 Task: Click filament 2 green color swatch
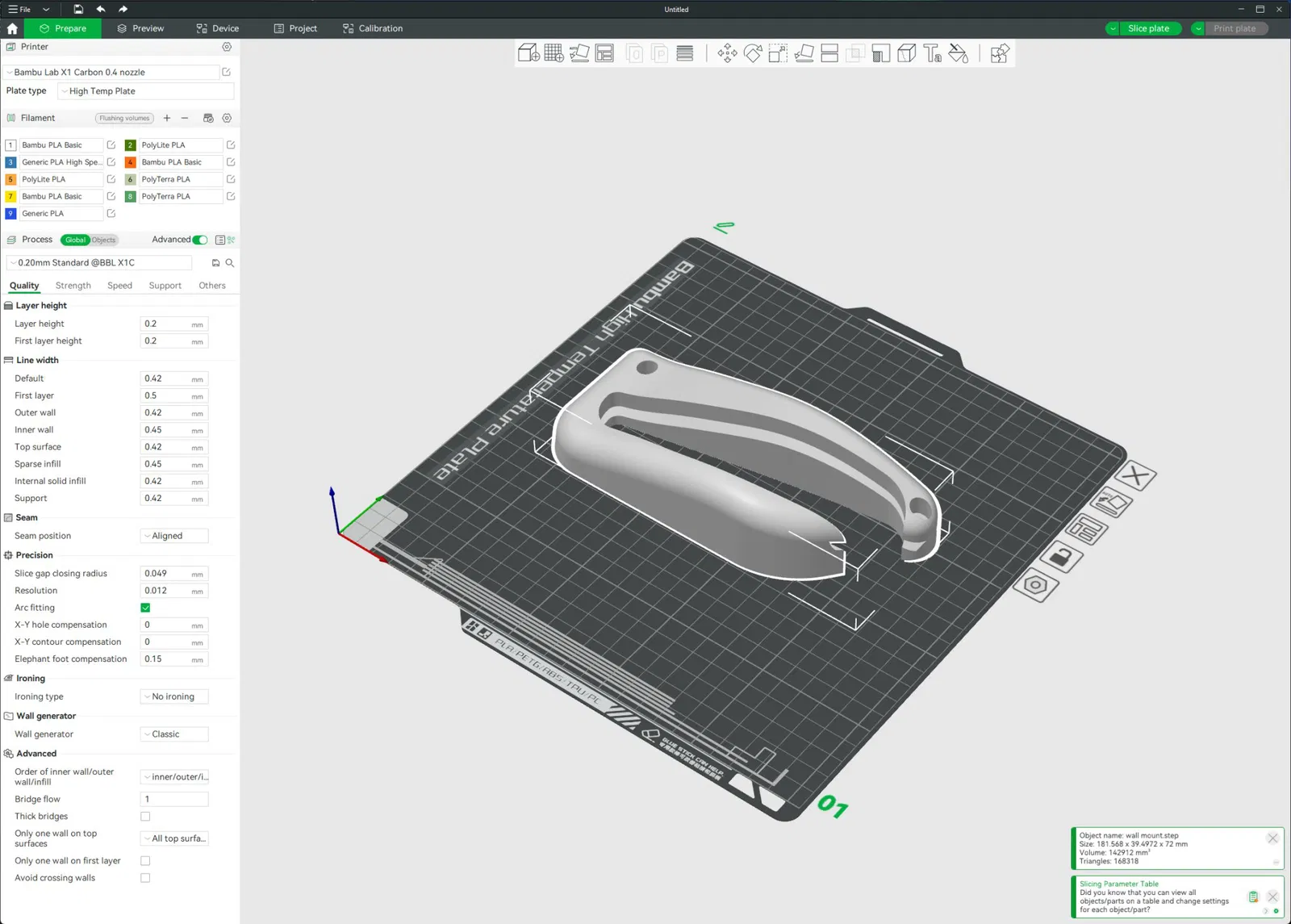[x=130, y=145]
